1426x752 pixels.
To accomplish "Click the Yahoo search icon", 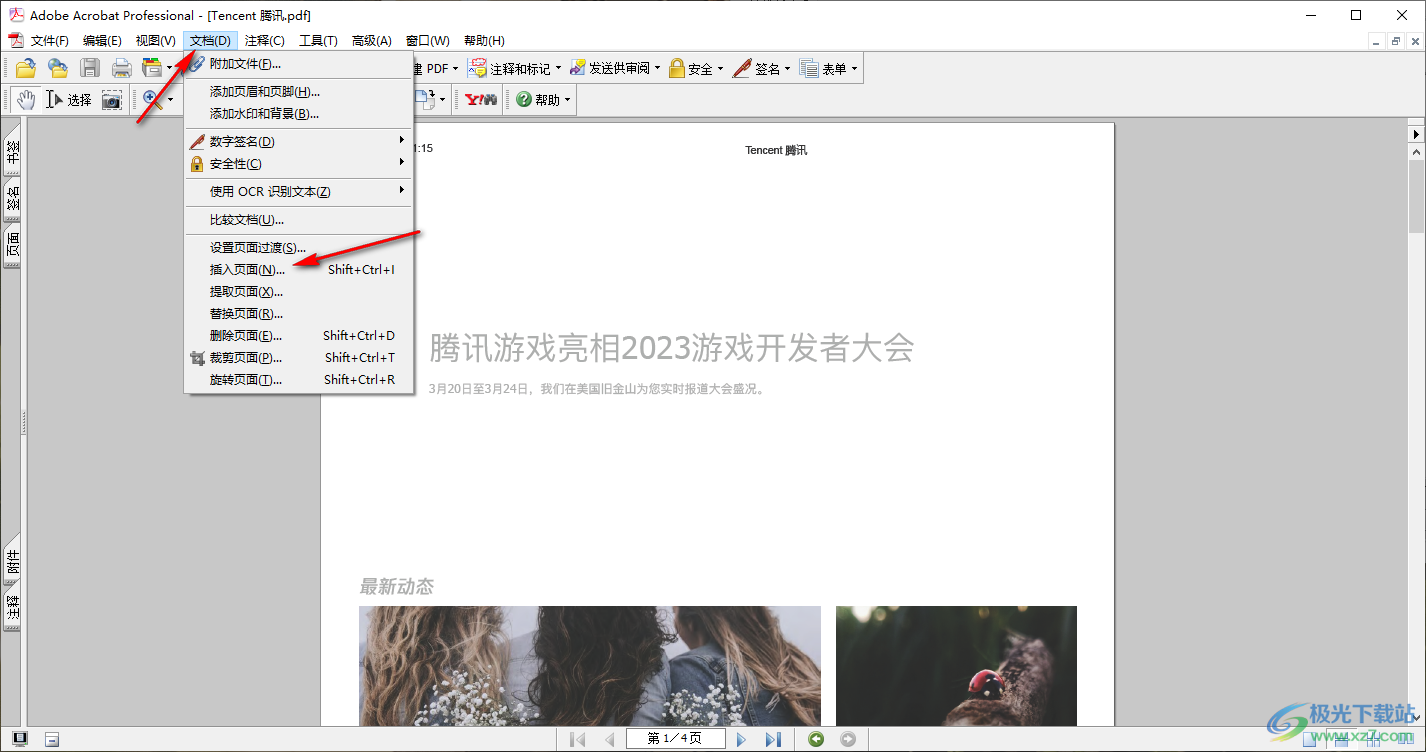I will (481, 99).
